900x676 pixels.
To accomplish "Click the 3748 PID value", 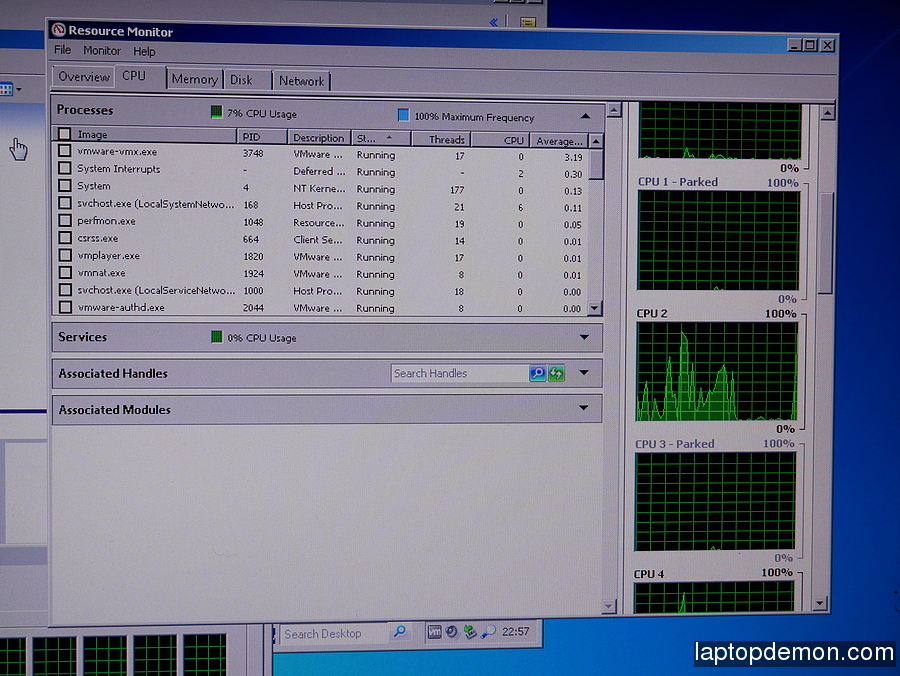I will point(253,153).
